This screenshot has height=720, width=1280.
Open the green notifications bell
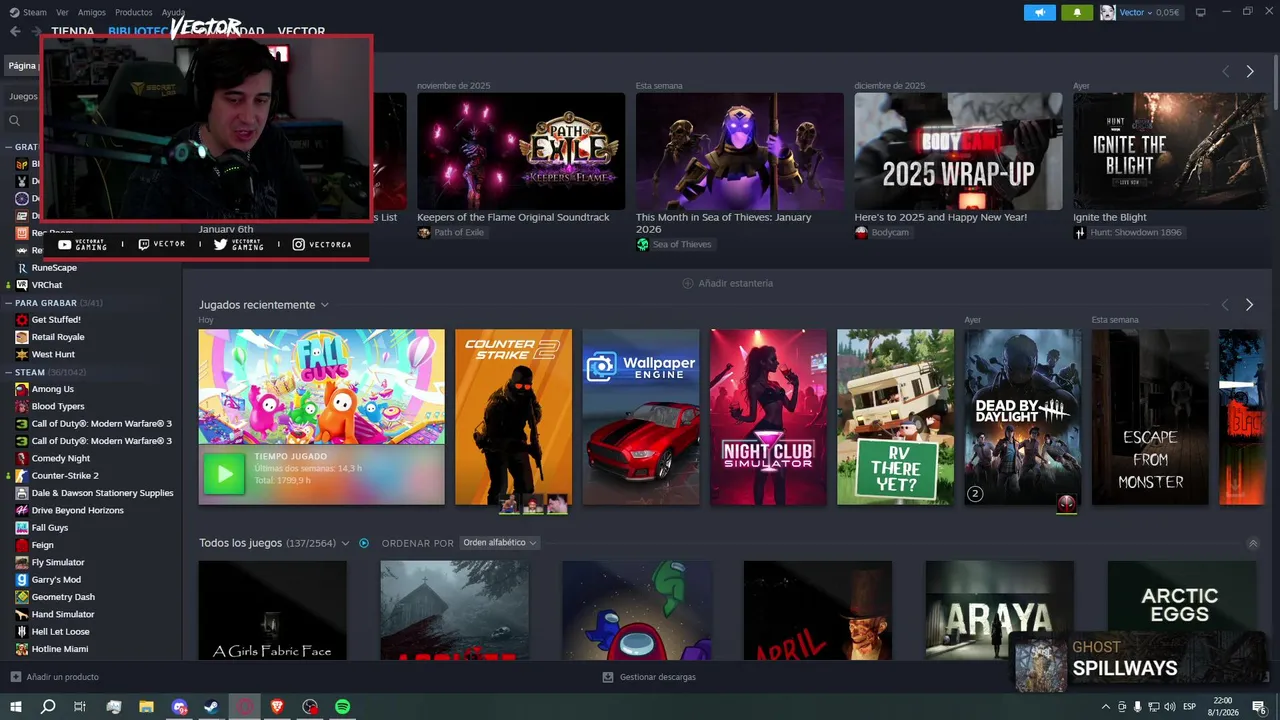tap(1077, 12)
